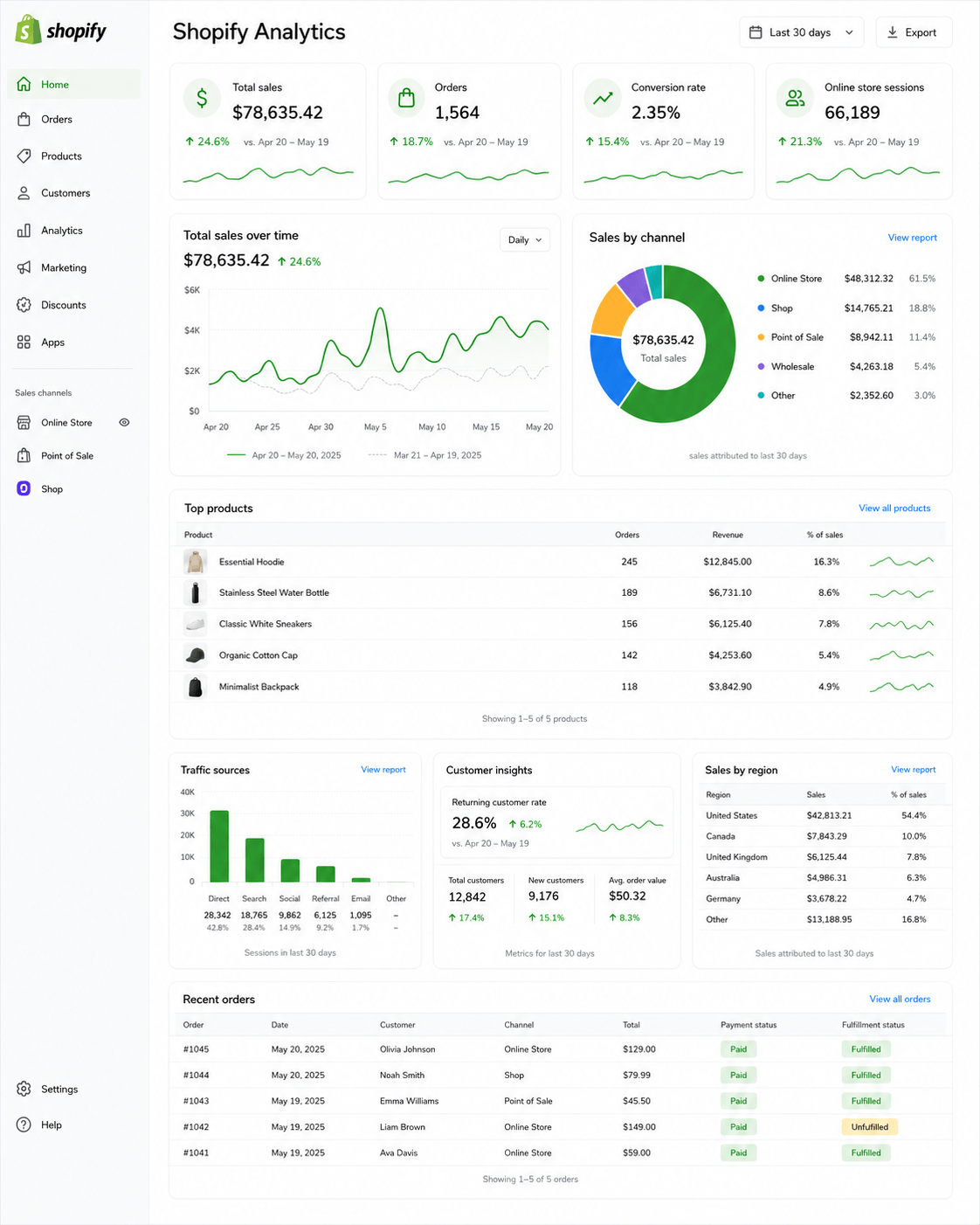Click View all products link

point(894,508)
